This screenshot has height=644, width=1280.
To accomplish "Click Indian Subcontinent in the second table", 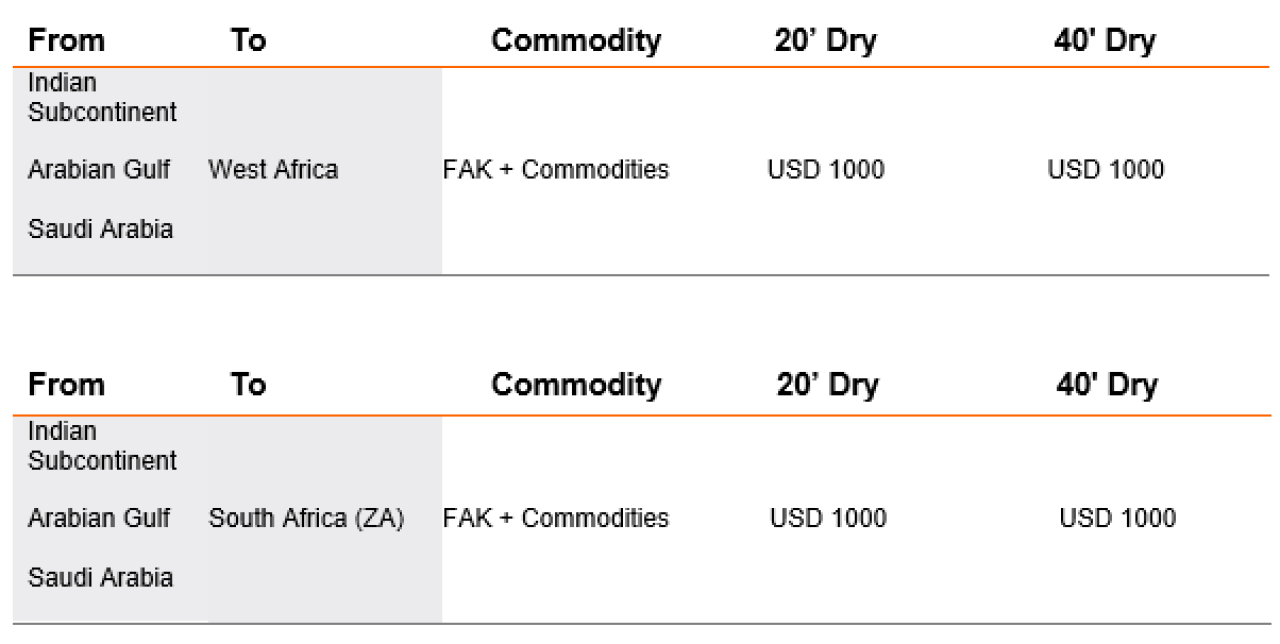I will pos(102,446).
